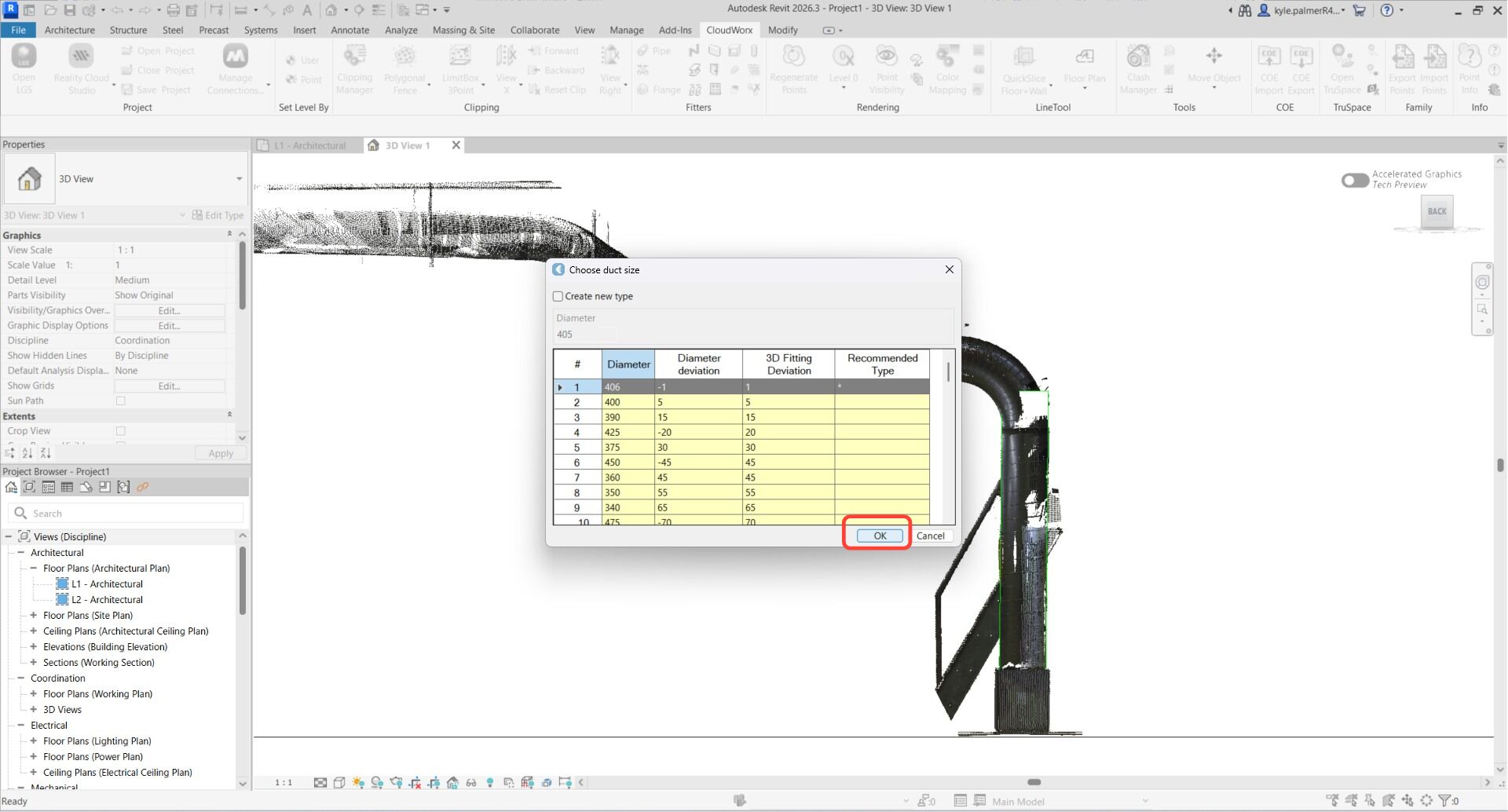Image resolution: width=1508 pixels, height=812 pixels.
Task: Switch to the L1 - Architectural view tab
Action: point(309,145)
